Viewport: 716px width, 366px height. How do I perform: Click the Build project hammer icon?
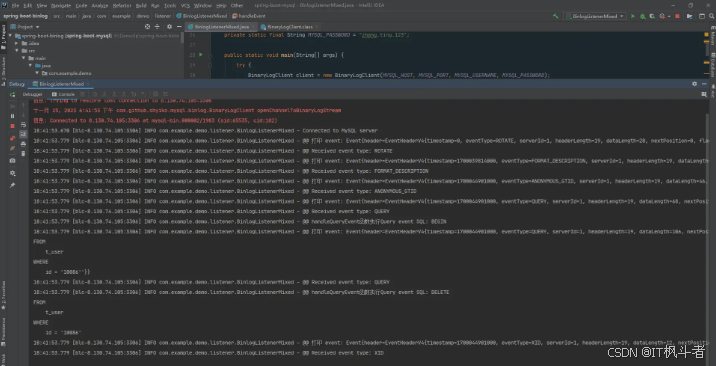[x=555, y=16]
